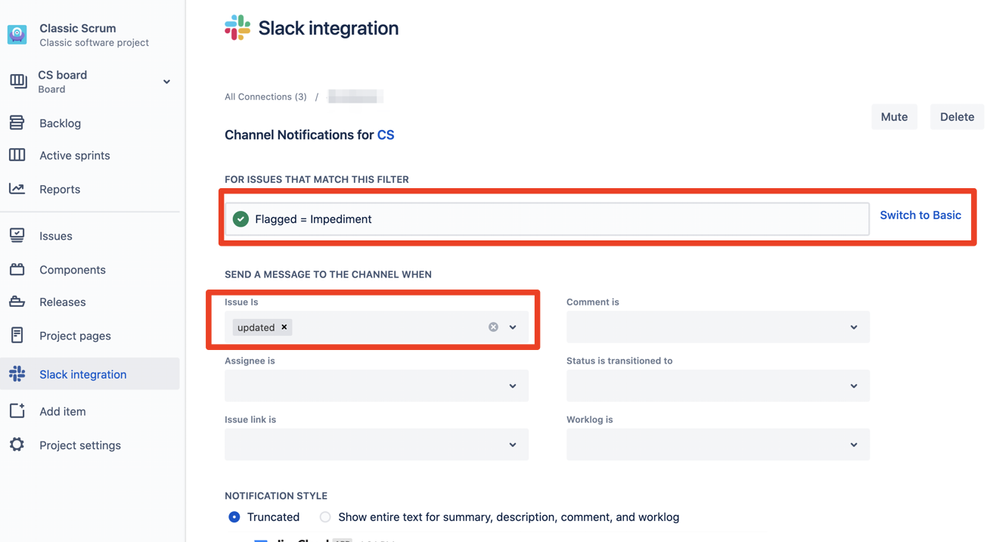Click the CS board icon
Viewport: 999px width, 542px height.
[x=18, y=81]
